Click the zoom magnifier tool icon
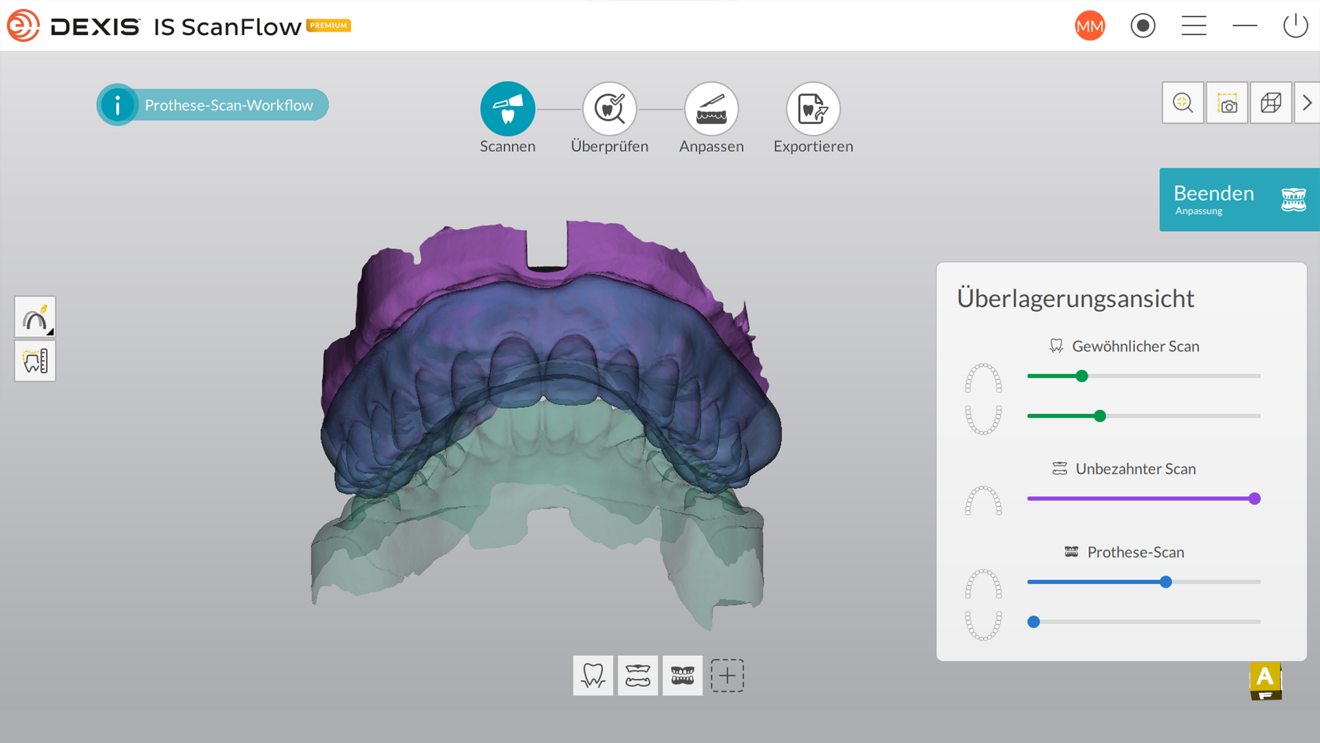The height and width of the screenshot is (743, 1320). [1182, 103]
